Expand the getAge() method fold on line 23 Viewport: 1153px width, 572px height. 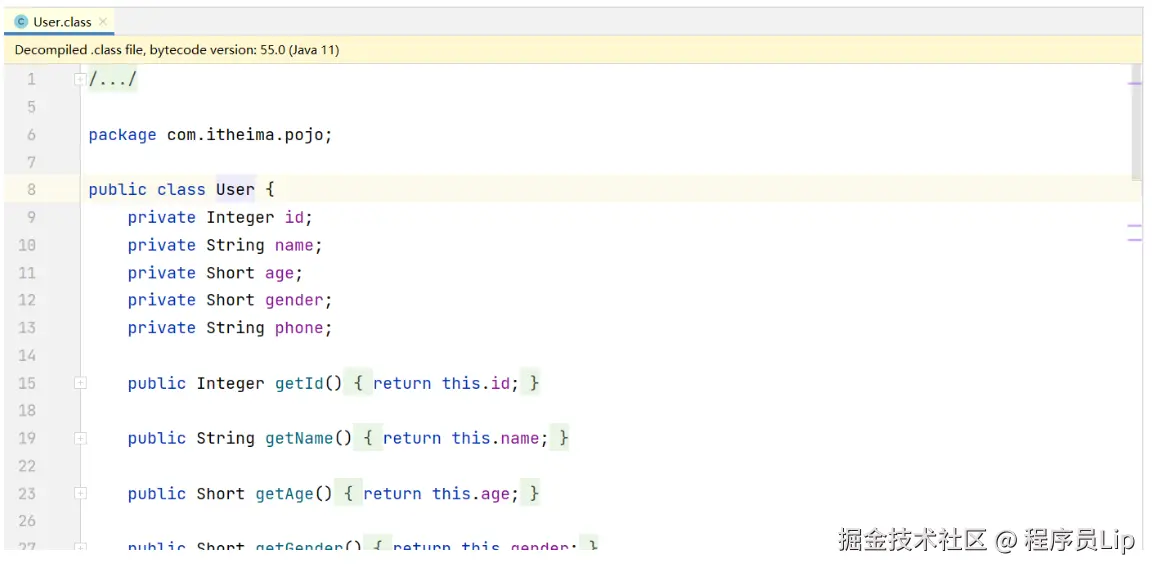[x=80, y=493]
